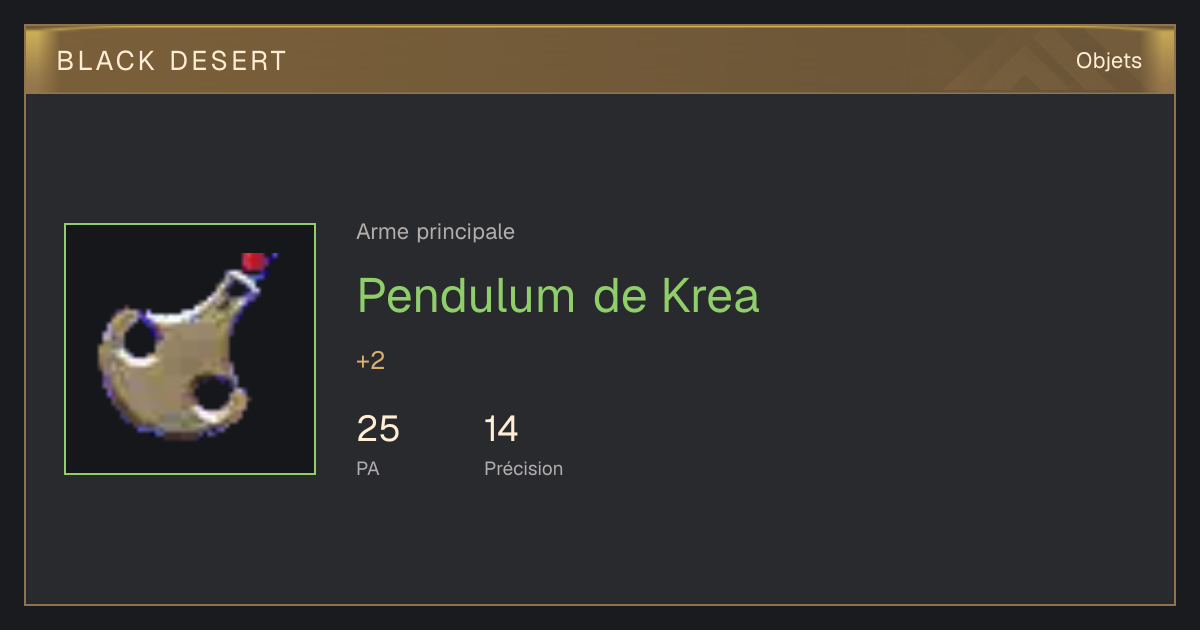The width and height of the screenshot is (1200, 630).
Task: Click the Pendulum de Krea item icon
Action: click(190, 349)
